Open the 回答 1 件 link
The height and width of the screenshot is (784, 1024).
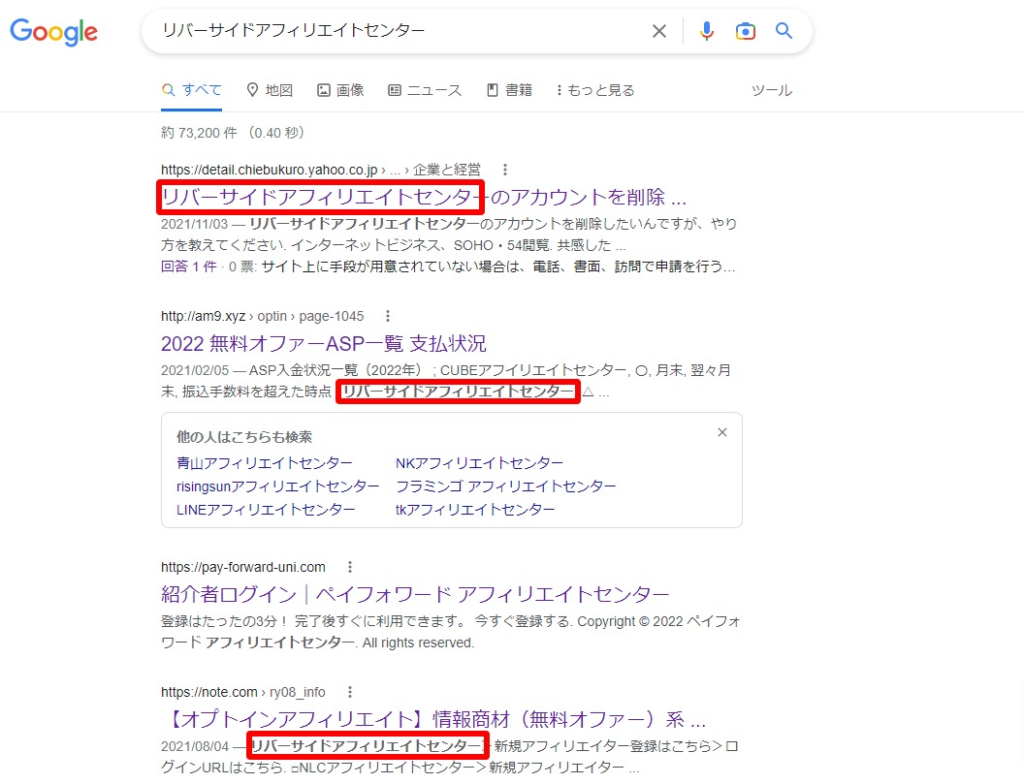(x=189, y=267)
